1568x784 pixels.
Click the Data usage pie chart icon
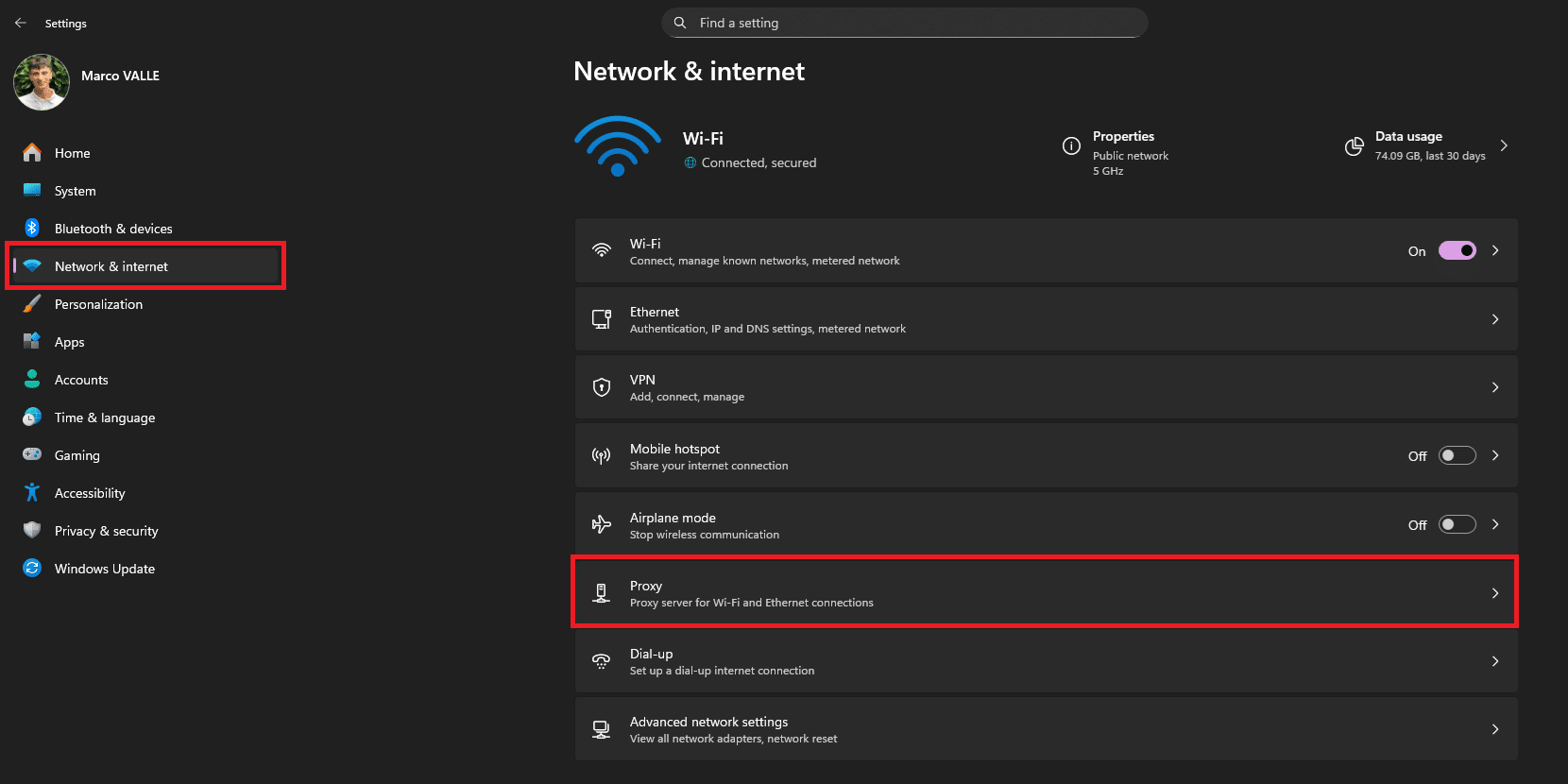pyautogui.click(x=1354, y=145)
